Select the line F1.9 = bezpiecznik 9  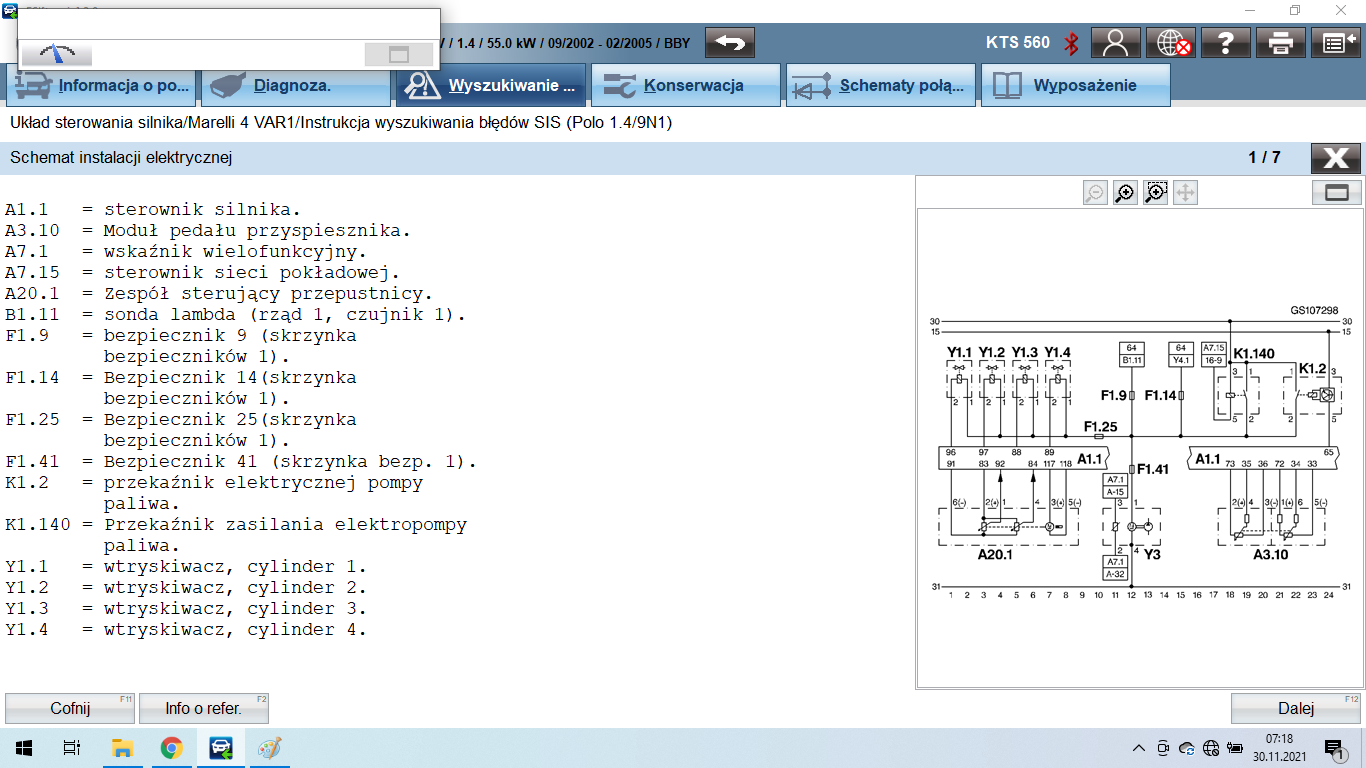pos(181,346)
